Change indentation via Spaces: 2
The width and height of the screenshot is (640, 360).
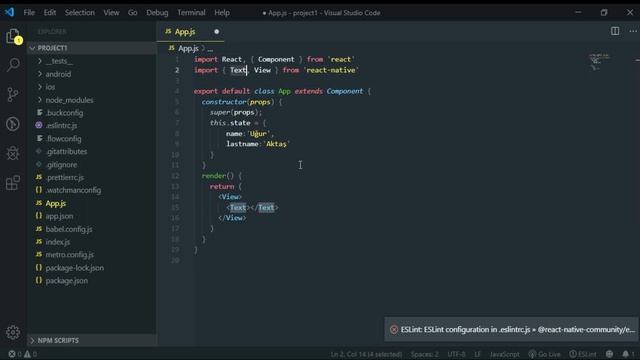coord(424,354)
